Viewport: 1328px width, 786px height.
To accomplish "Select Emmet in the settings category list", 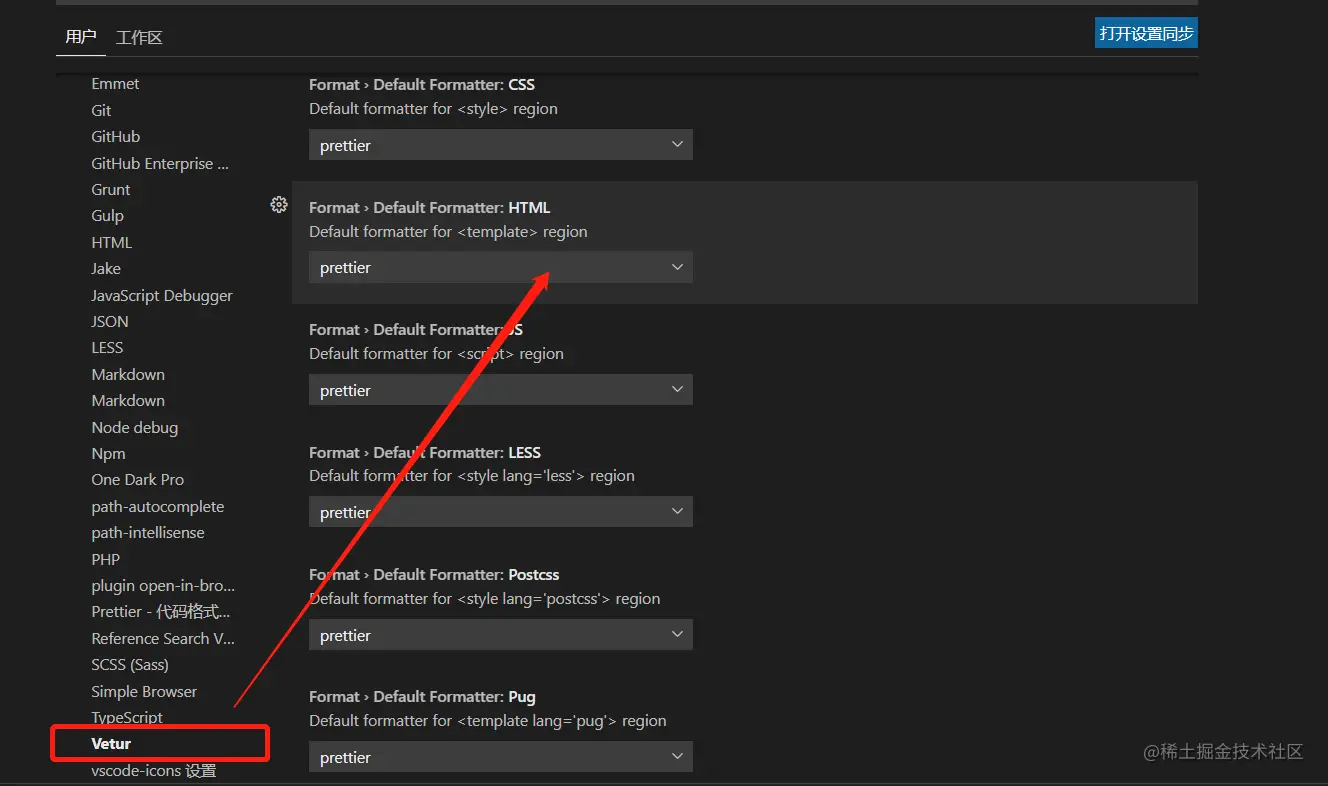I will coord(115,84).
